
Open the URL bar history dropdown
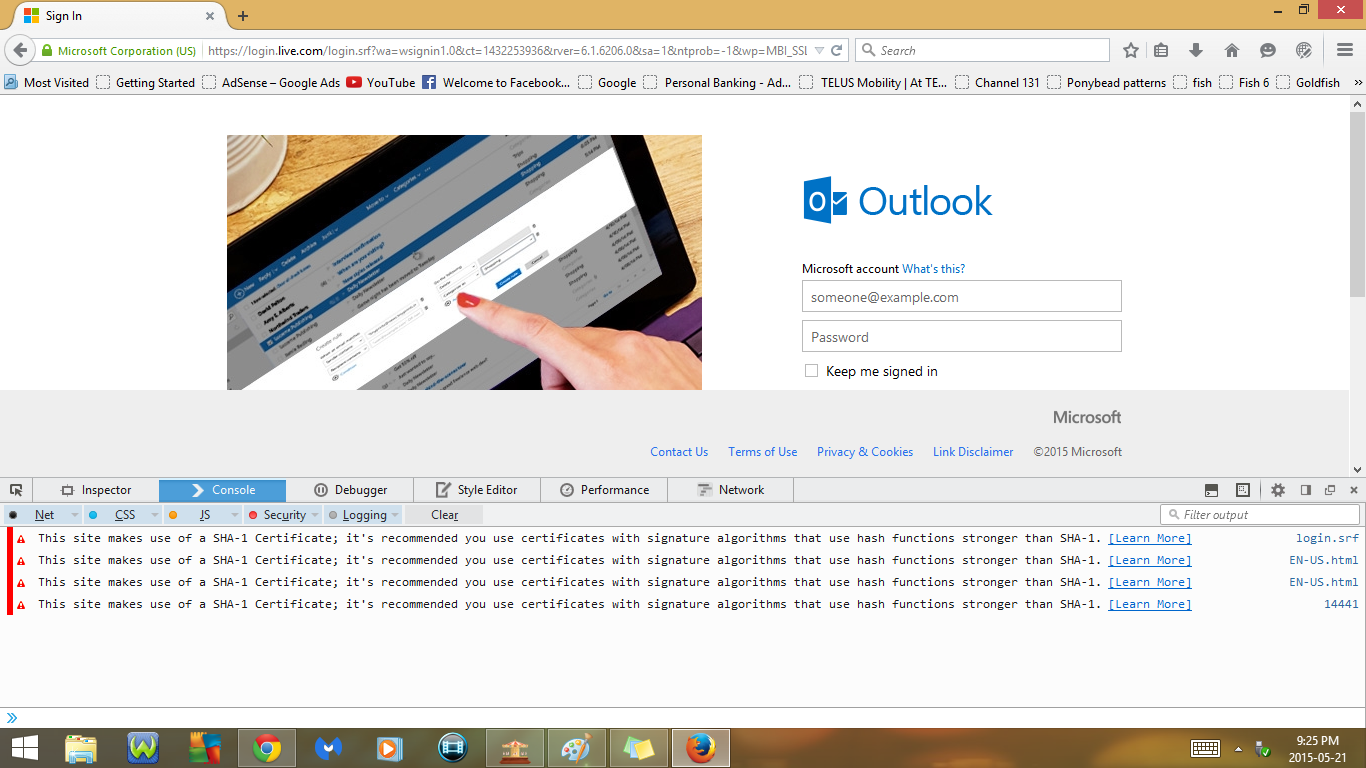[x=819, y=50]
